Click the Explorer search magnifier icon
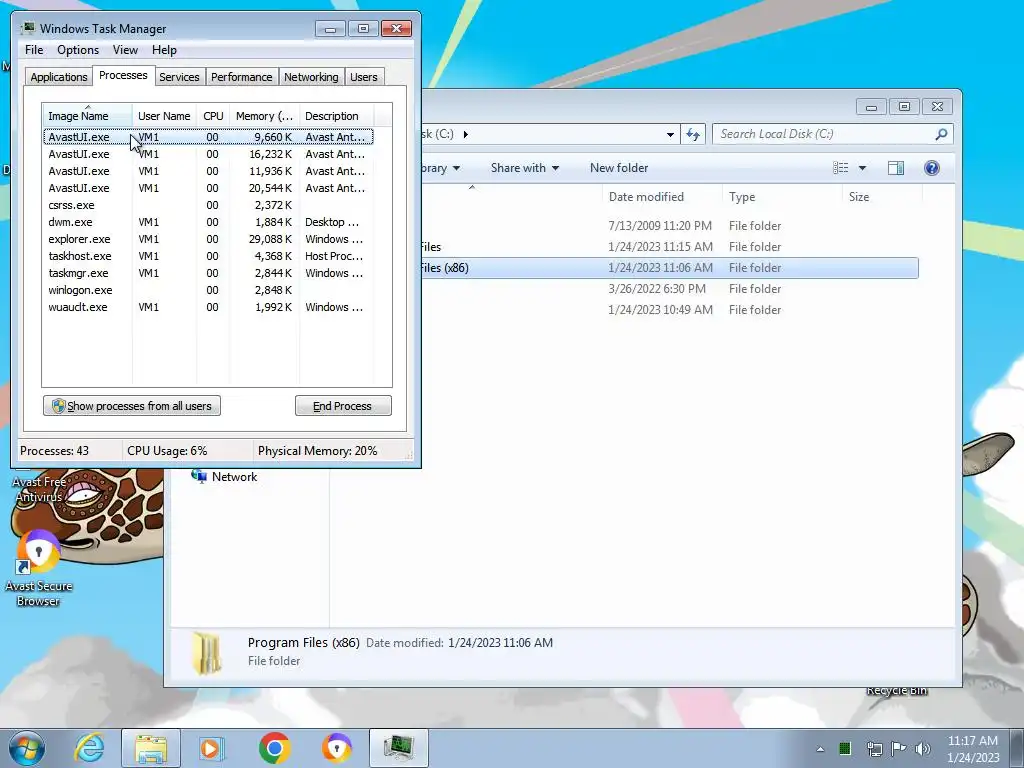The height and width of the screenshot is (768, 1024). [x=941, y=134]
